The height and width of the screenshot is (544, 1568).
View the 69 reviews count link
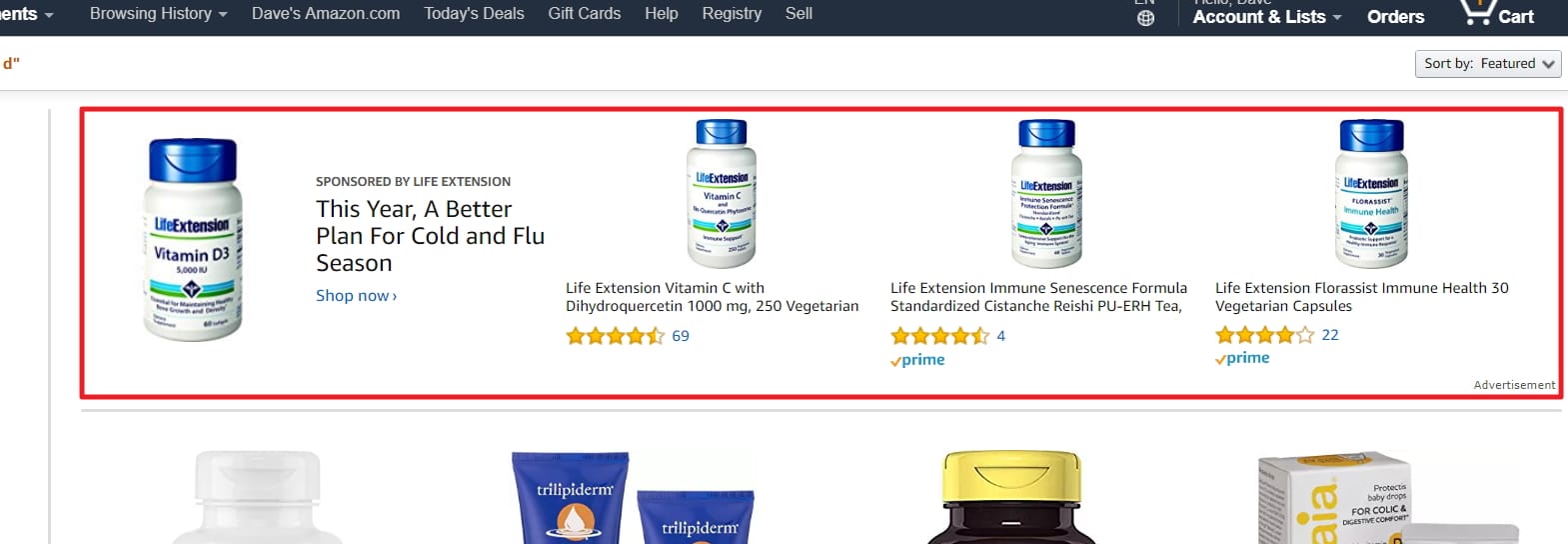681,336
